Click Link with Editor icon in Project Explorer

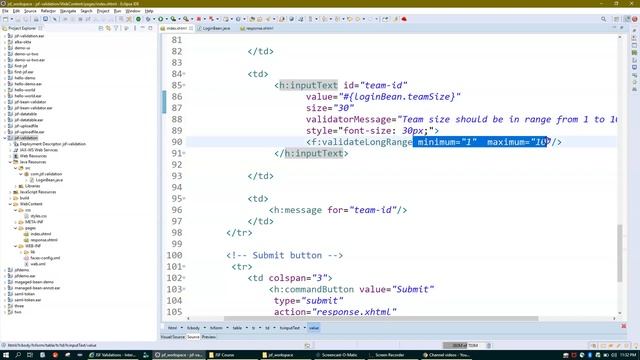(x=108, y=28)
